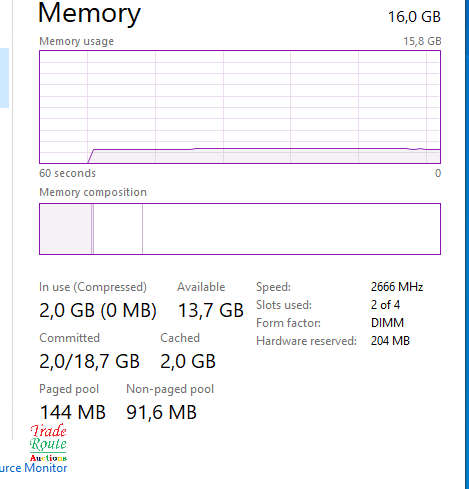Click the Available 13,7 GB value
This screenshot has height=489, width=469.
click(211, 310)
